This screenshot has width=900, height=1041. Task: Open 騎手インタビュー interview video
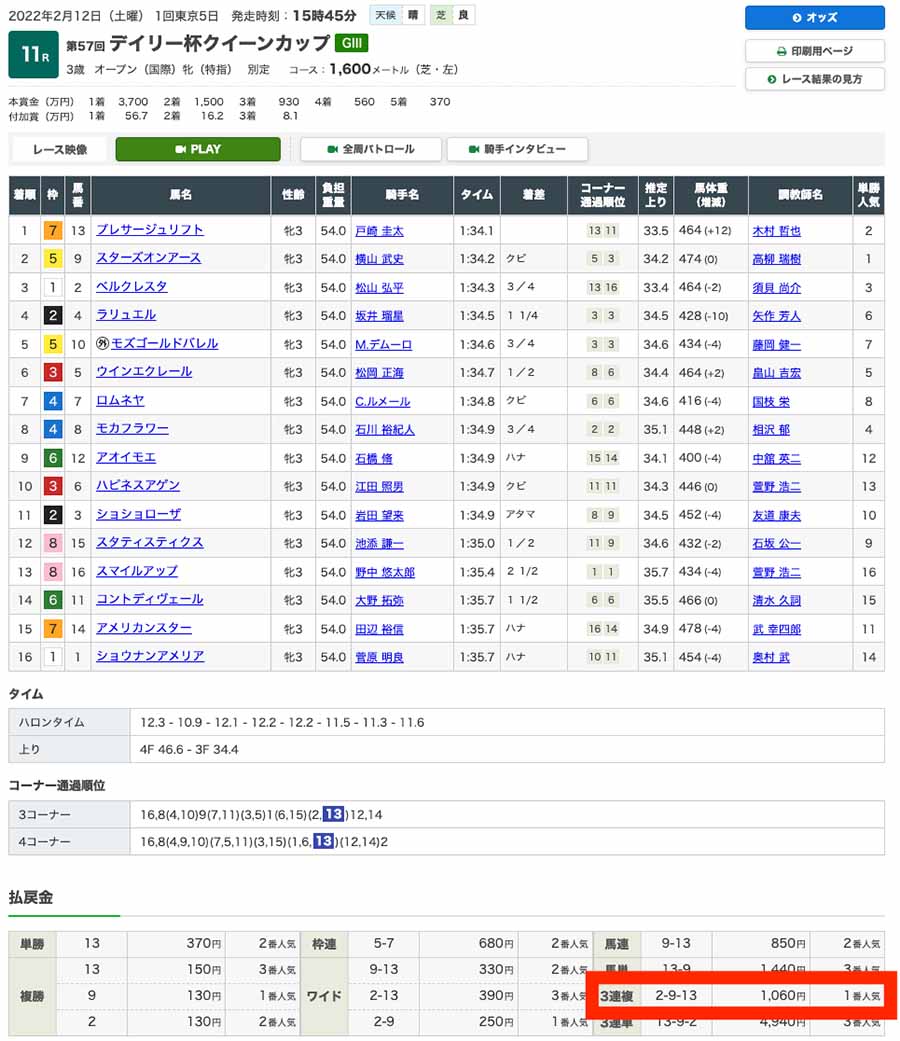pos(517,149)
